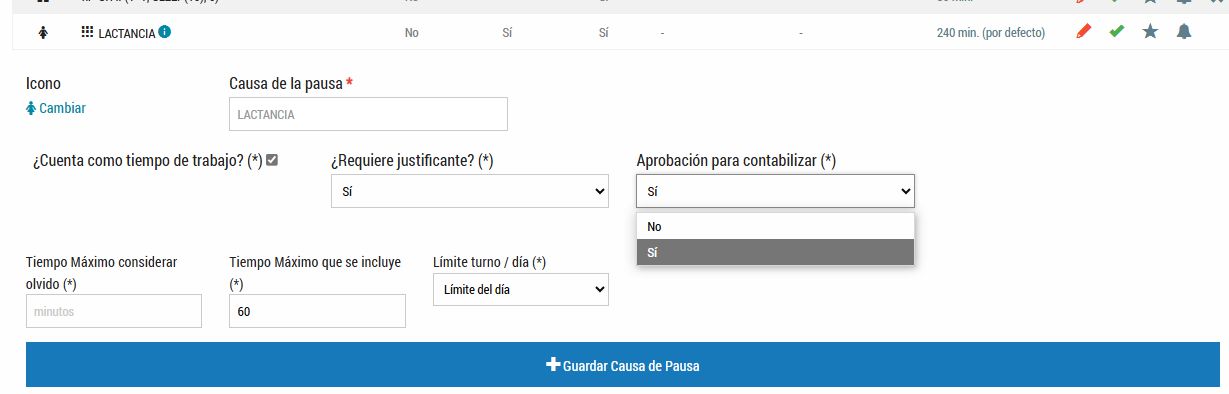This screenshot has height=394, width=1229.
Task: Expand the 'Límite turno / día' dropdown
Action: point(520,289)
